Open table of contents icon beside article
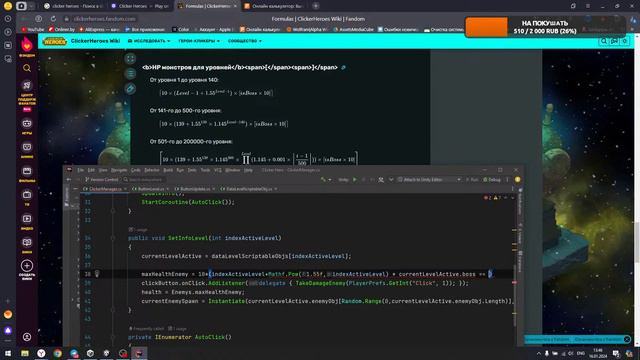This screenshot has height=360, width=640. point(130,73)
